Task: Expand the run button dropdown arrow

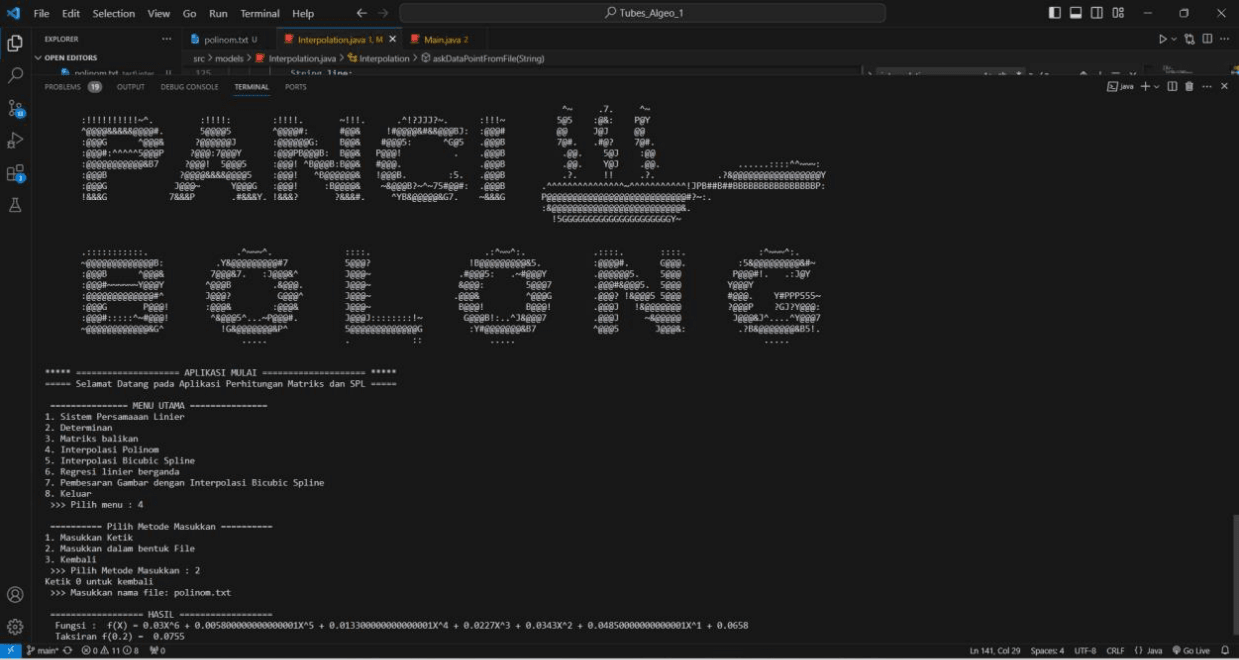Action: click(x=1174, y=39)
